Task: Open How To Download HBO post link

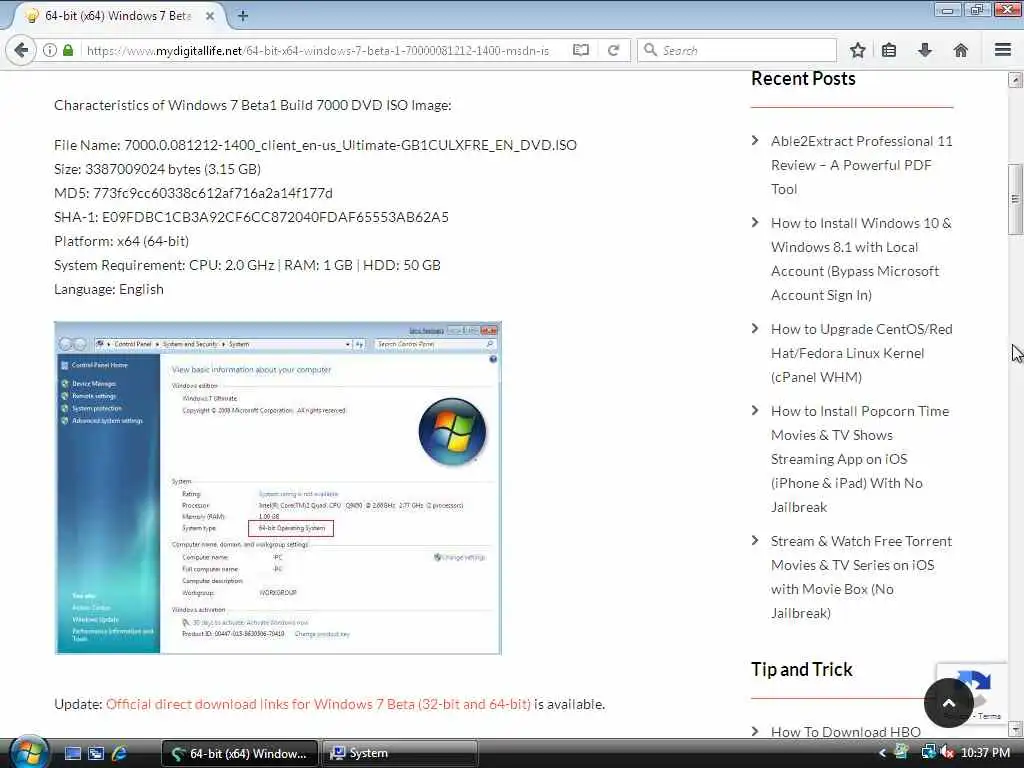Action: pos(846,731)
